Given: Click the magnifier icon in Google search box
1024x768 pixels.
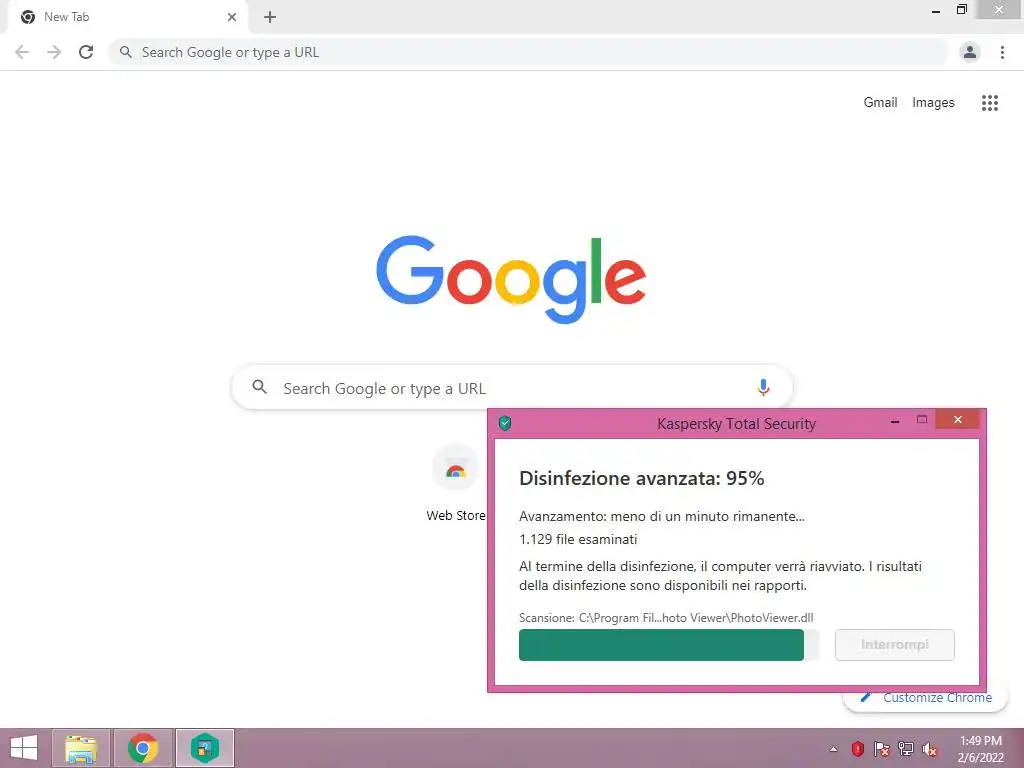Looking at the screenshot, I should coord(259,387).
